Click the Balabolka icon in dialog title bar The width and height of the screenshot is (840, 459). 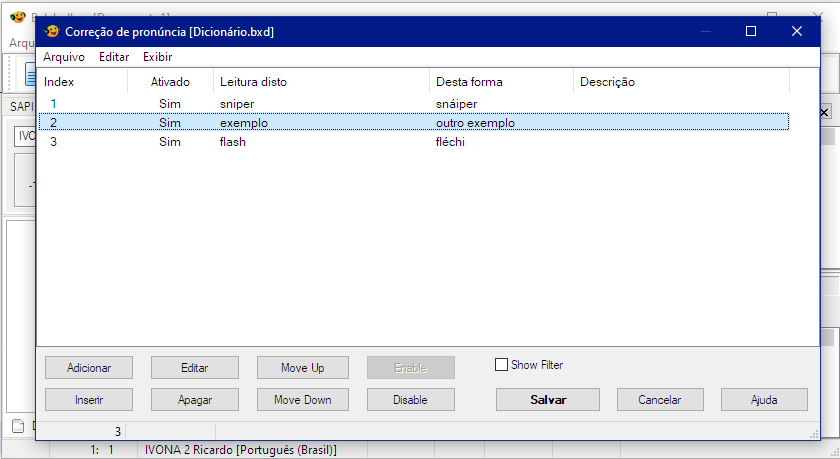point(52,32)
